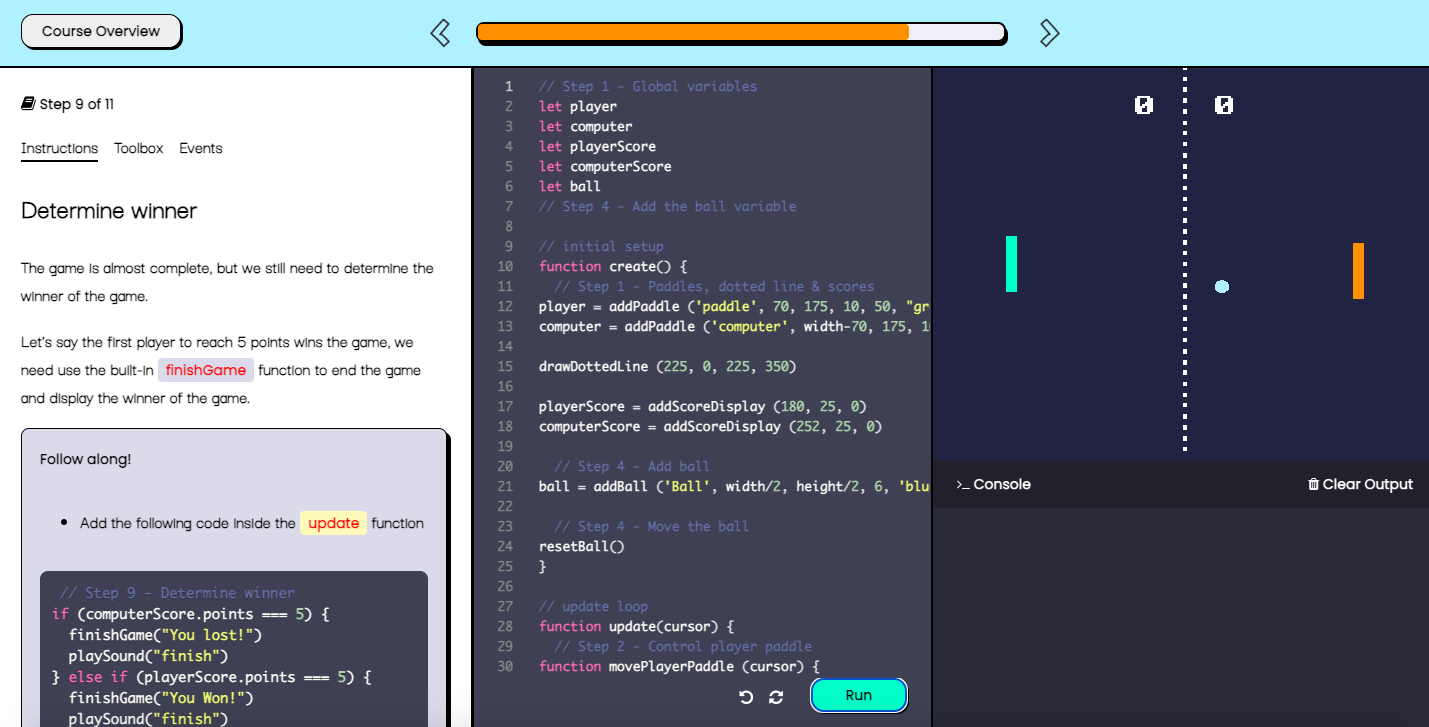Screen dimensions: 1429x727
Task: Click the course progress bar
Action: (741, 33)
